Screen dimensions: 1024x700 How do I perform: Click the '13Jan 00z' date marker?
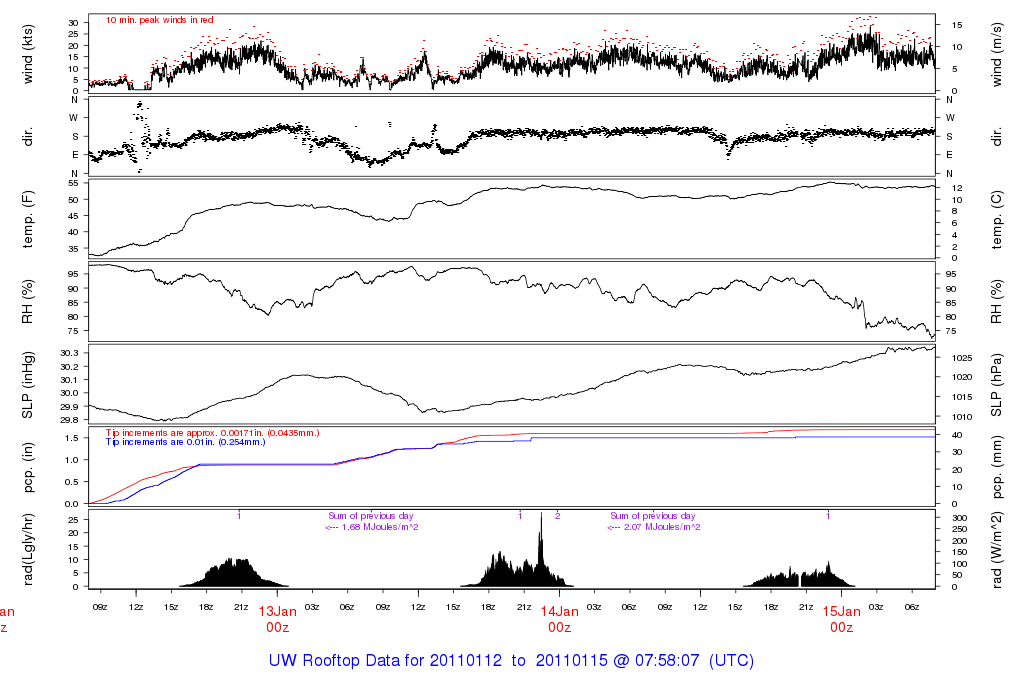point(278,620)
